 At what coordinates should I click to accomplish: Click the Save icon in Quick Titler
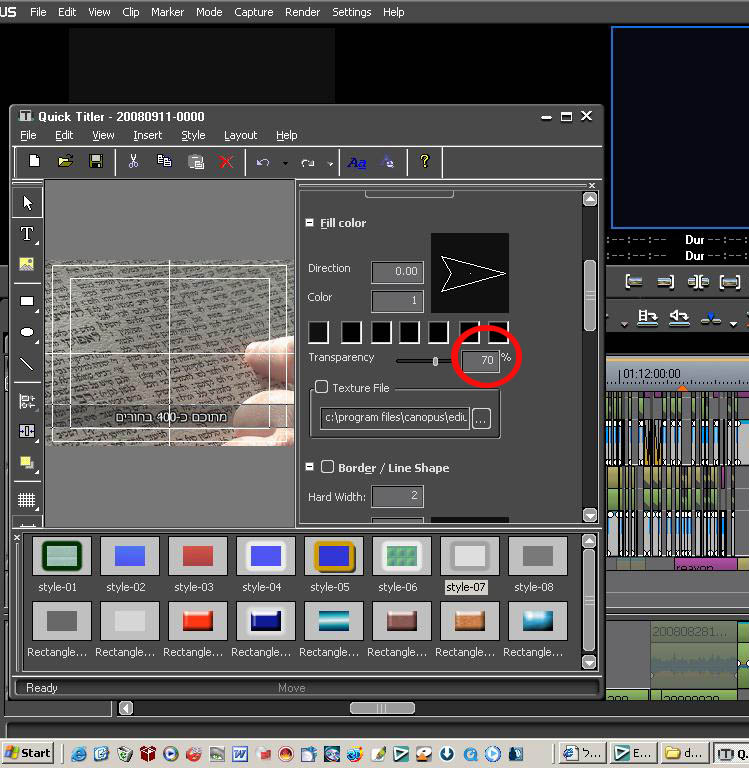[96, 161]
